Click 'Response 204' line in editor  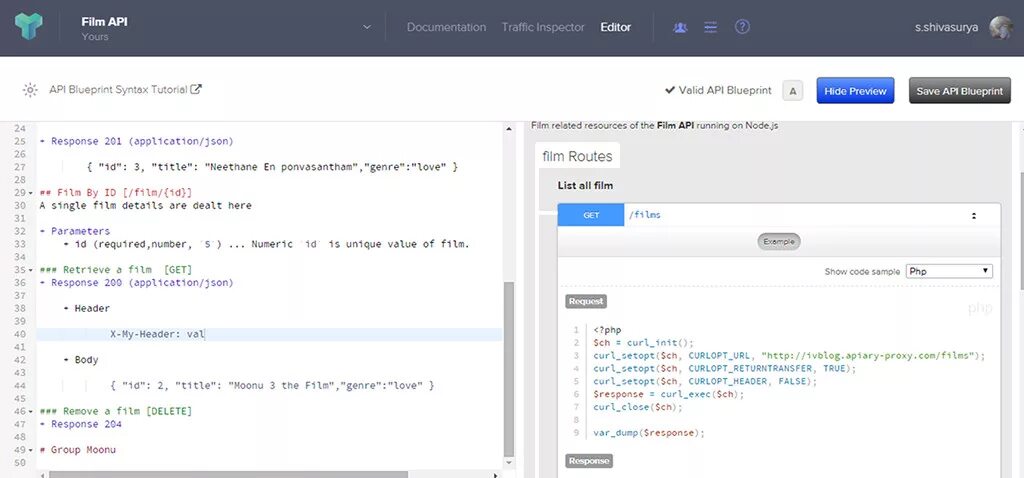click(80, 424)
